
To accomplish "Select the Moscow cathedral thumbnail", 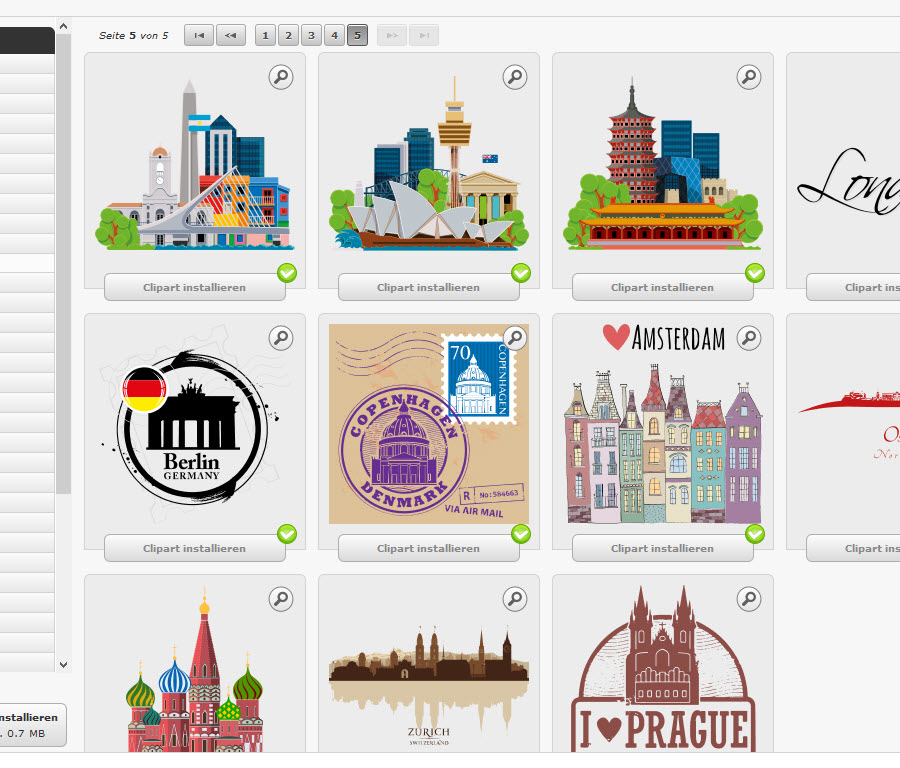I will coord(195,669).
